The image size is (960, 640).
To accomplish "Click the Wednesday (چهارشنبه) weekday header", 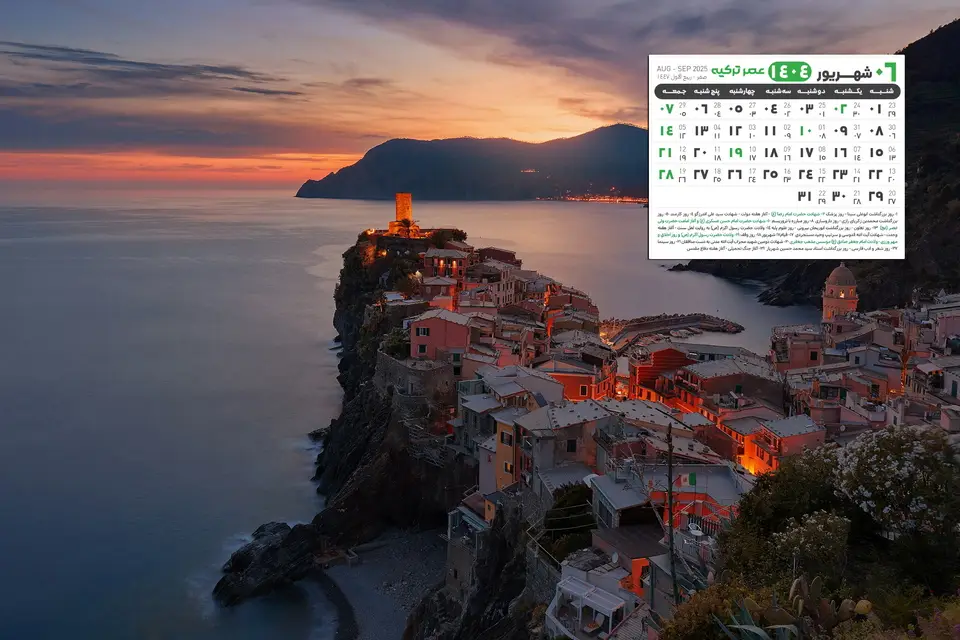I will (742, 91).
